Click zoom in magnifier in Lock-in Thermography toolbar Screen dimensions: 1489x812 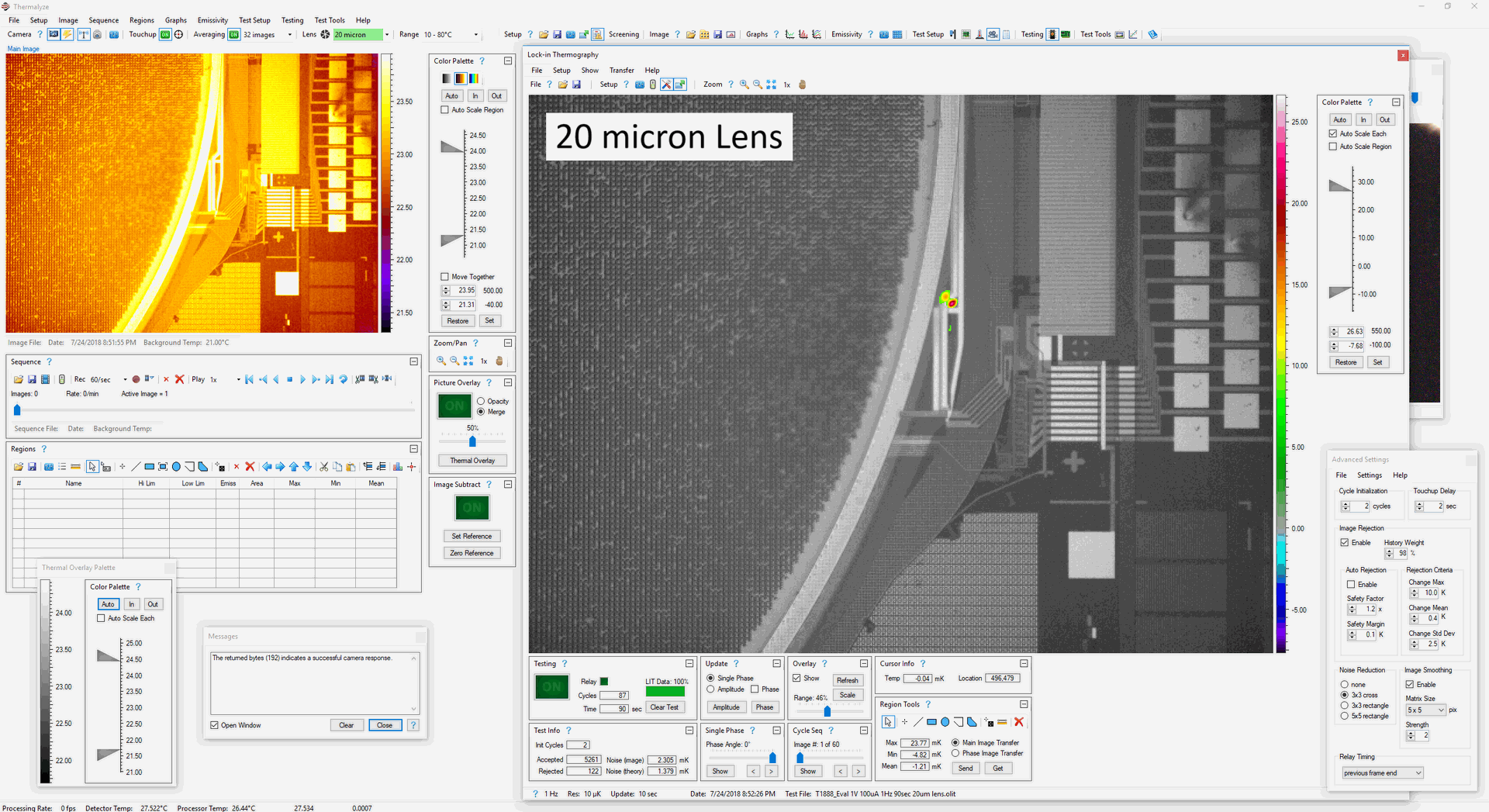(x=744, y=85)
